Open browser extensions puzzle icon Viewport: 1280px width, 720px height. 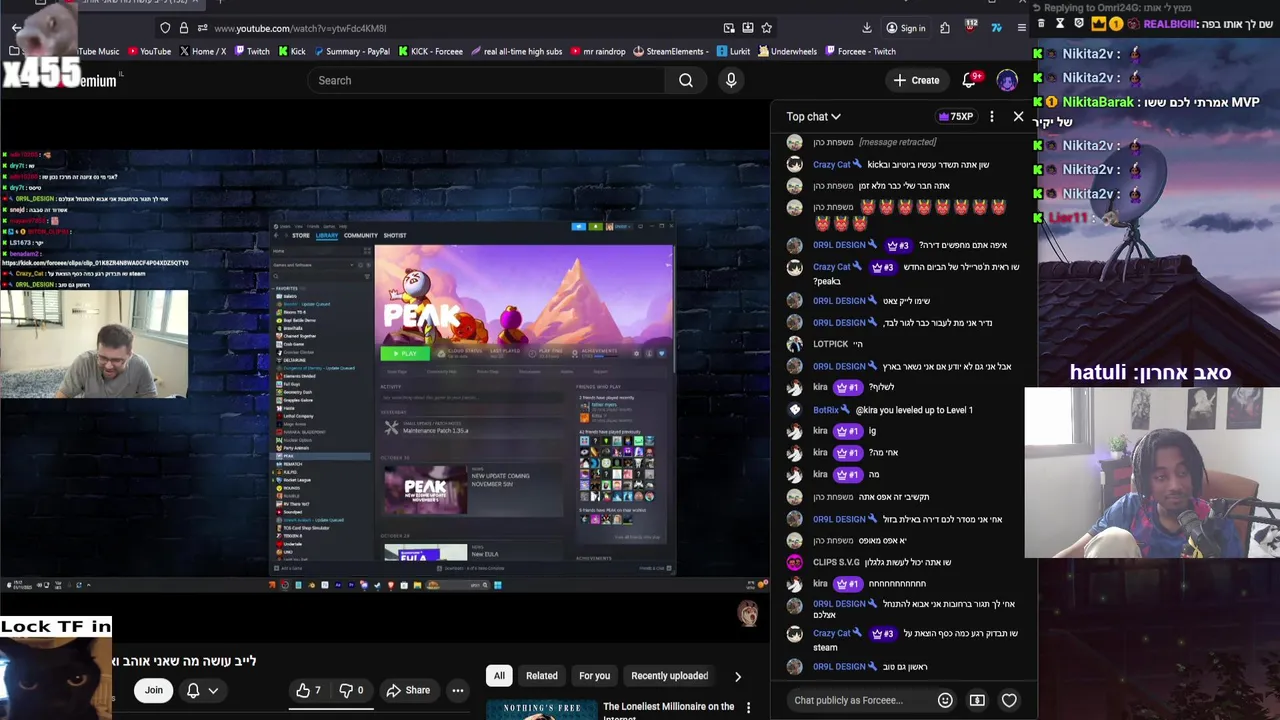tap(945, 28)
